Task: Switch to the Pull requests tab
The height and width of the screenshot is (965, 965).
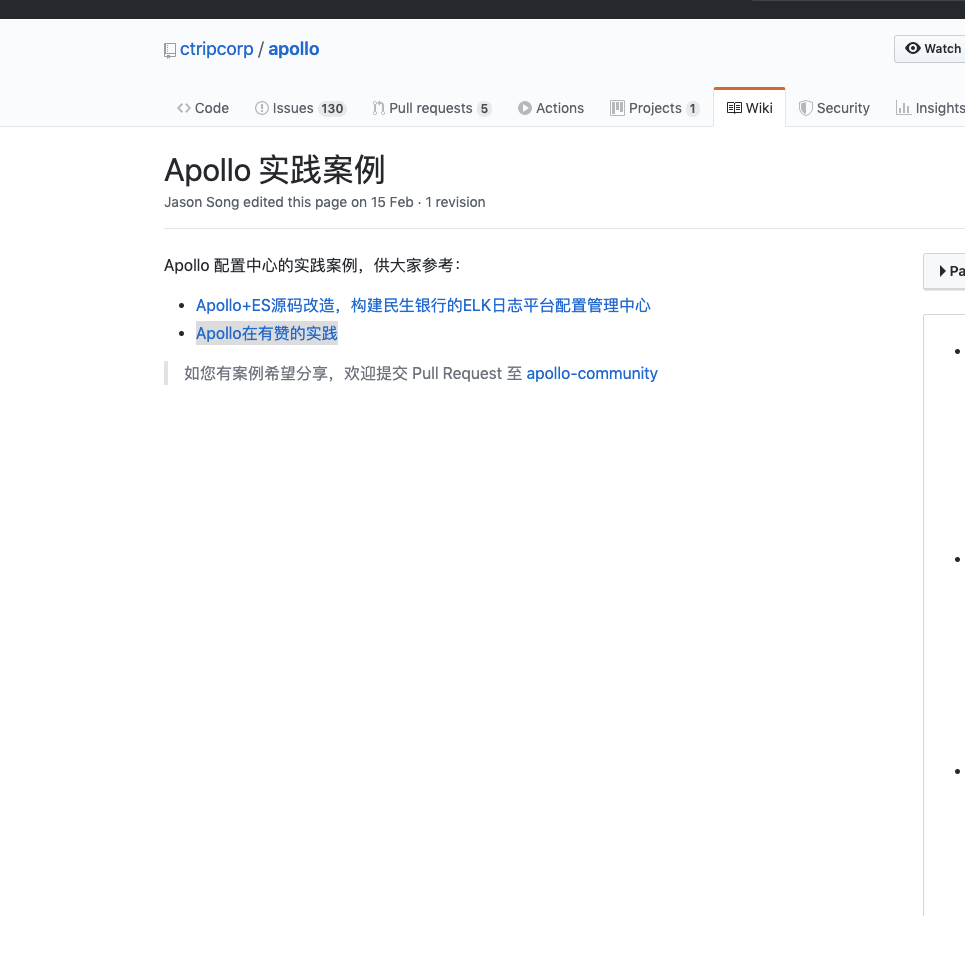Action: tap(431, 108)
